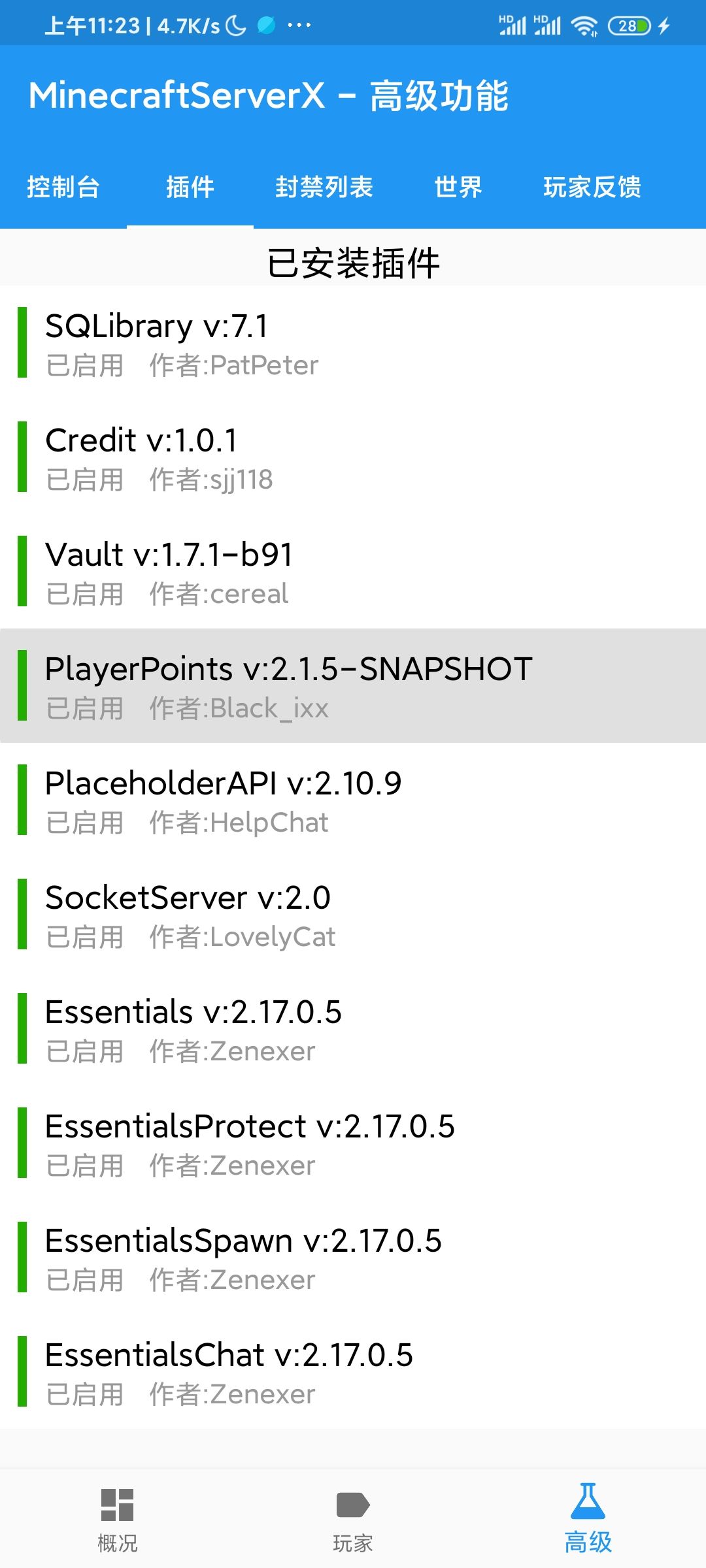The width and height of the screenshot is (706, 1568).
Task: Select the Credit v:1.0.1 plugin
Action: click(353, 457)
